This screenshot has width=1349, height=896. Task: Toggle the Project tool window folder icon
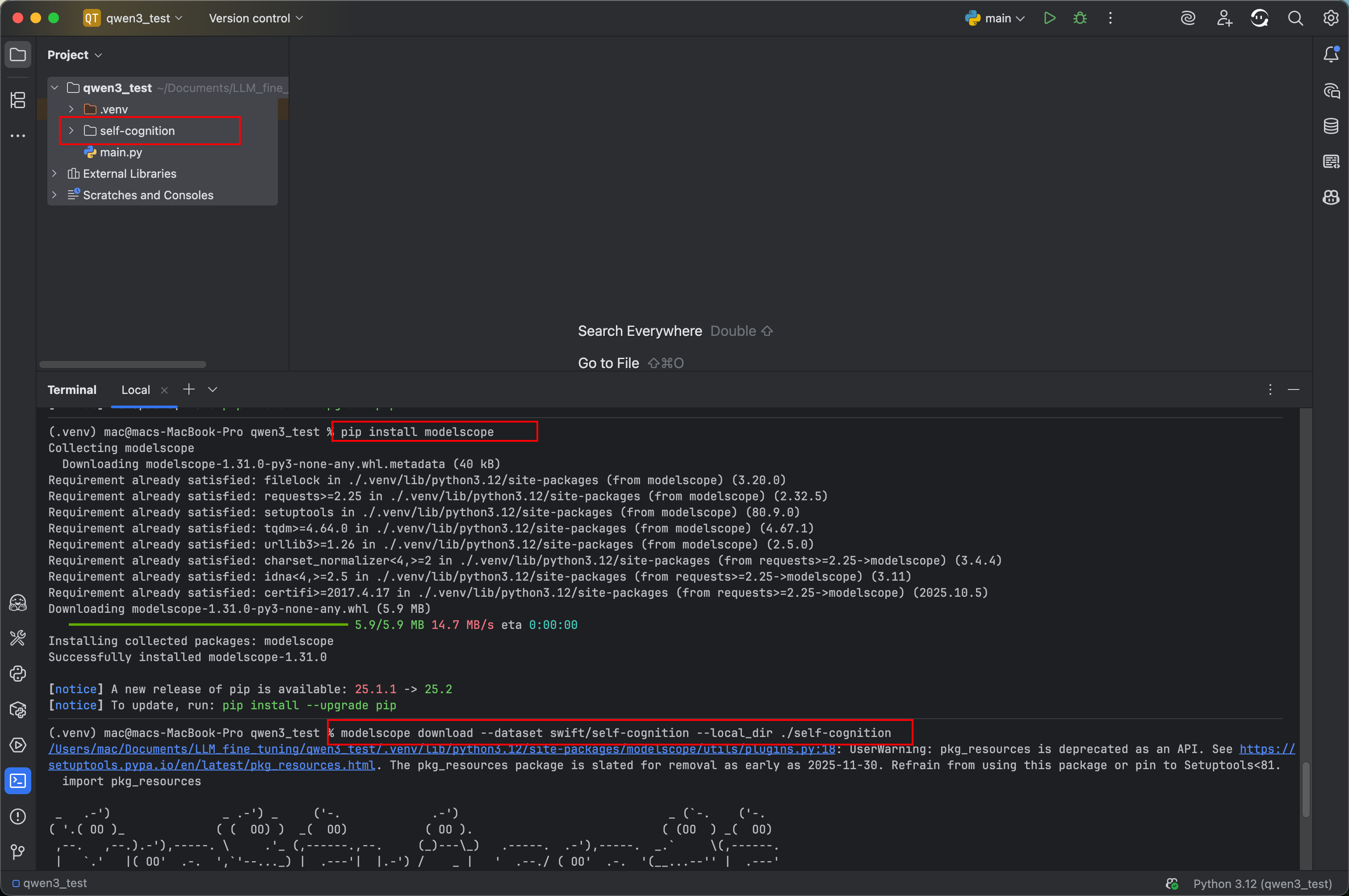pyautogui.click(x=18, y=55)
